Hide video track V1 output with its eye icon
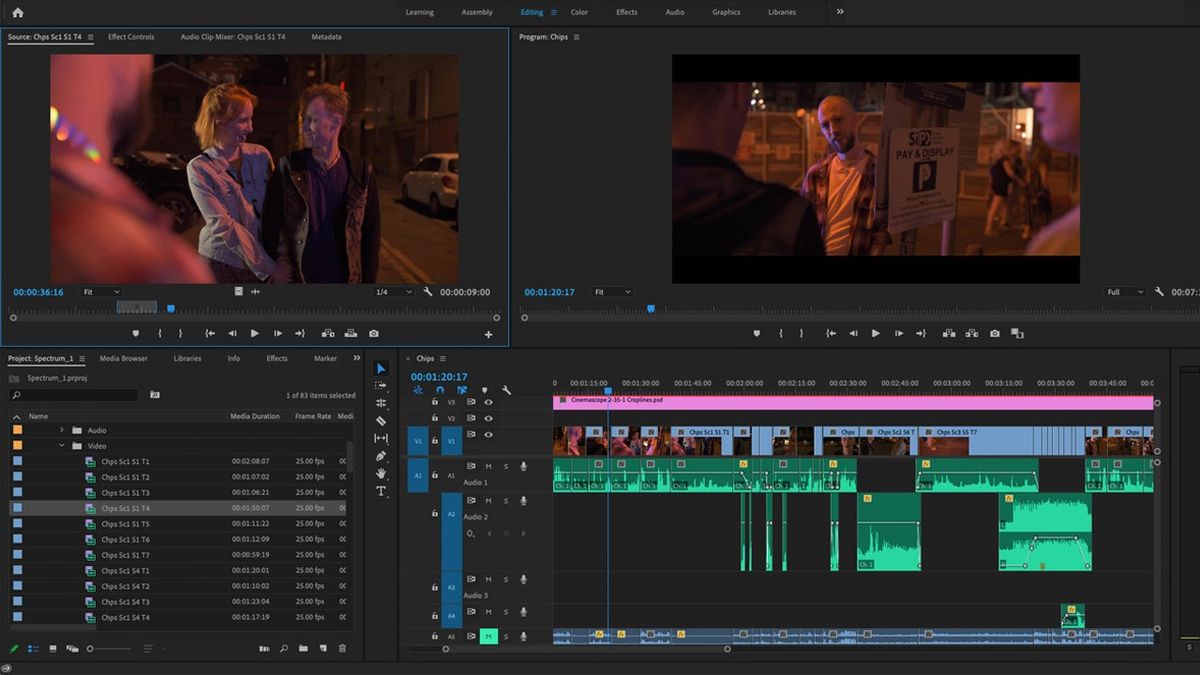This screenshot has width=1200, height=675. click(x=488, y=434)
